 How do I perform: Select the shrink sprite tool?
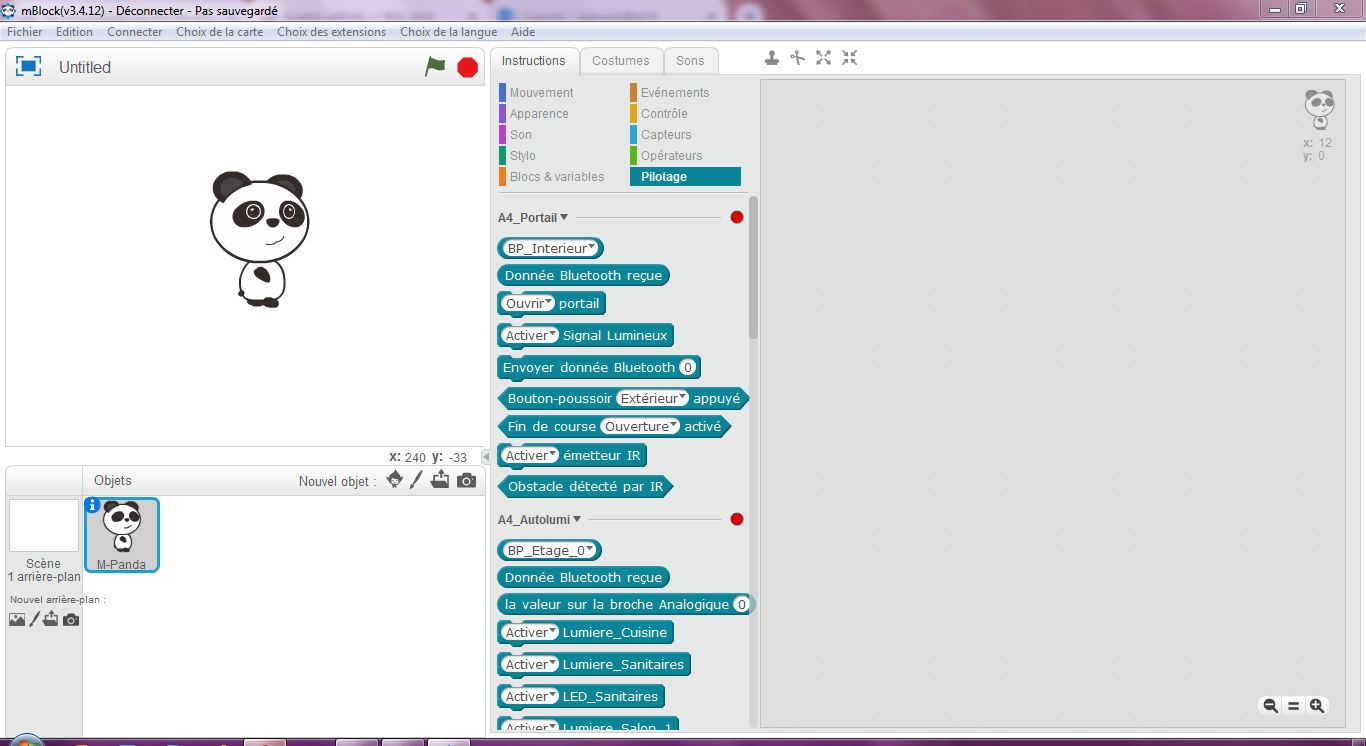[849, 58]
